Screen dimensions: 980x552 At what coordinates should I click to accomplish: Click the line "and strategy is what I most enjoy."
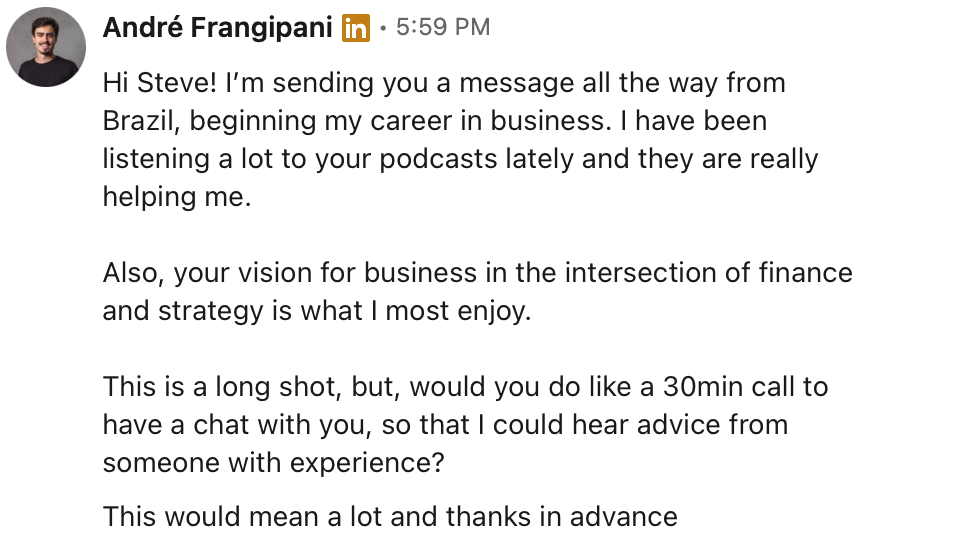pyautogui.click(x=317, y=311)
